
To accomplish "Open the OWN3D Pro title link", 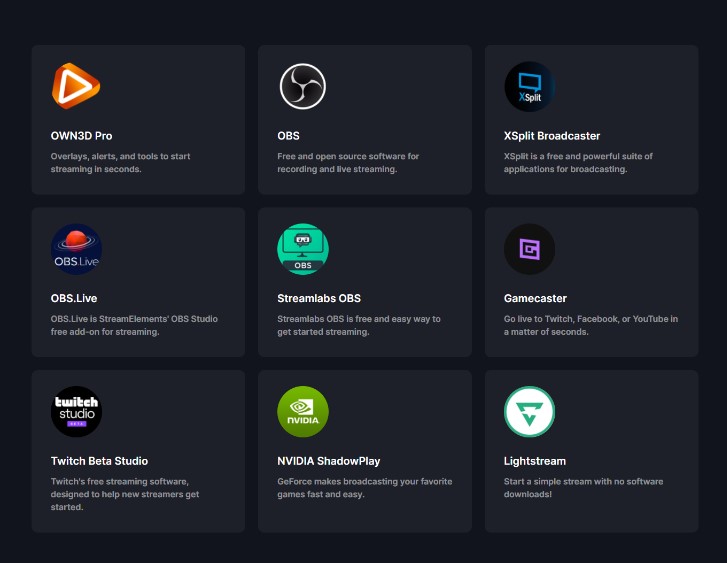I will pos(82,136).
